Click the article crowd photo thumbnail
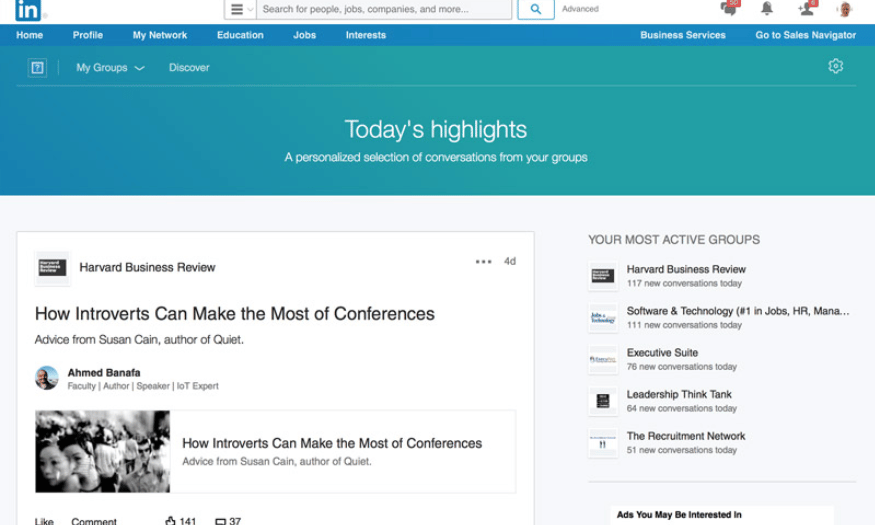Viewport: 875px width, 525px height. (103, 451)
